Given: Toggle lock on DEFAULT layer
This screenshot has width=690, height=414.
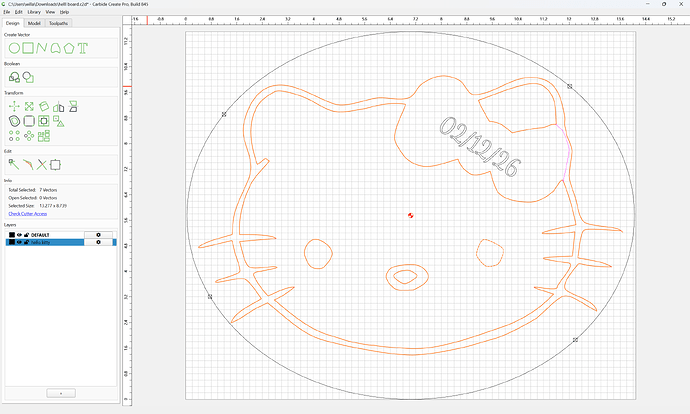Looking at the screenshot, I should (x=26, y=235).
